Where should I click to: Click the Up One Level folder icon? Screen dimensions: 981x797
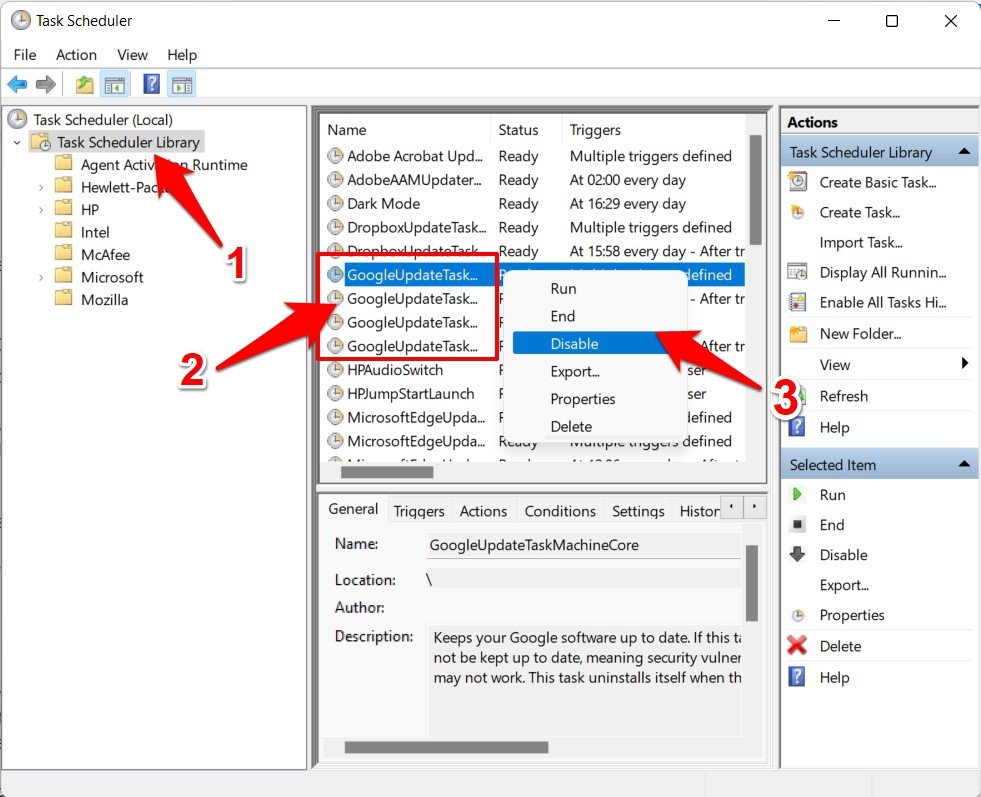84,84
